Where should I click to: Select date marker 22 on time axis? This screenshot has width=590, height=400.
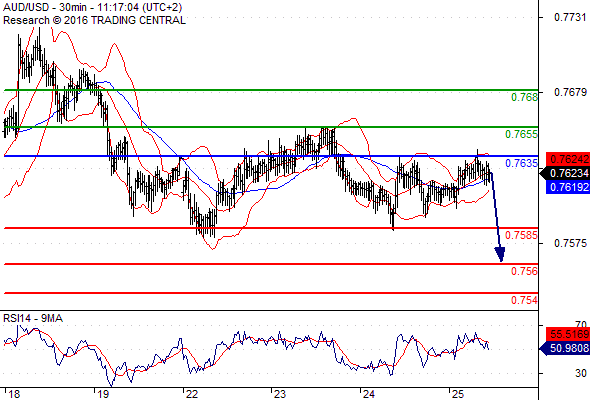click(x=192, y=394)
